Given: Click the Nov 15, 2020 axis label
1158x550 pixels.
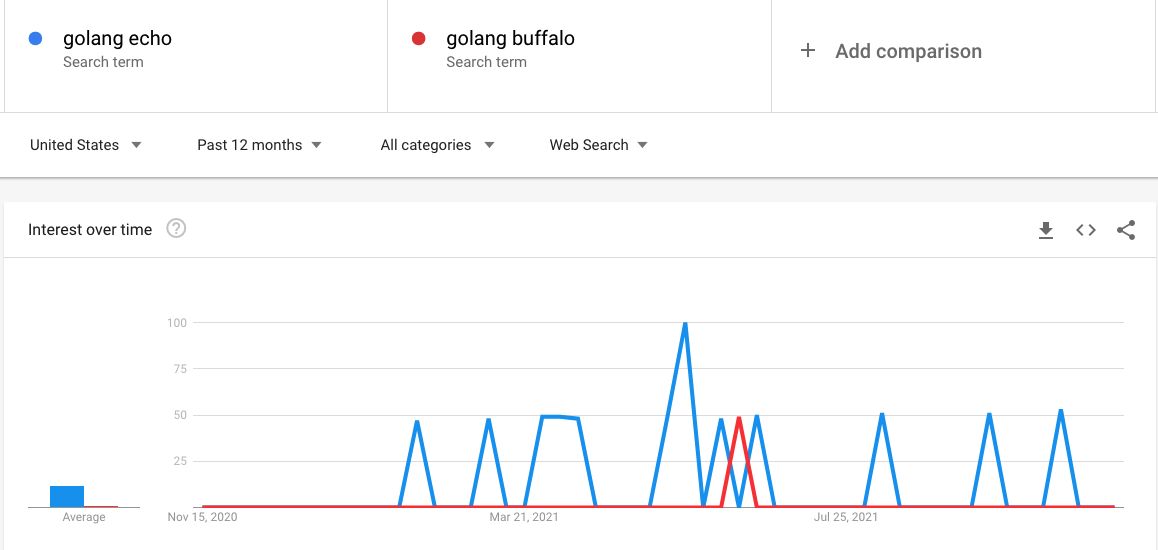Looking at the screenshot, I should click(x=202, y=518).
